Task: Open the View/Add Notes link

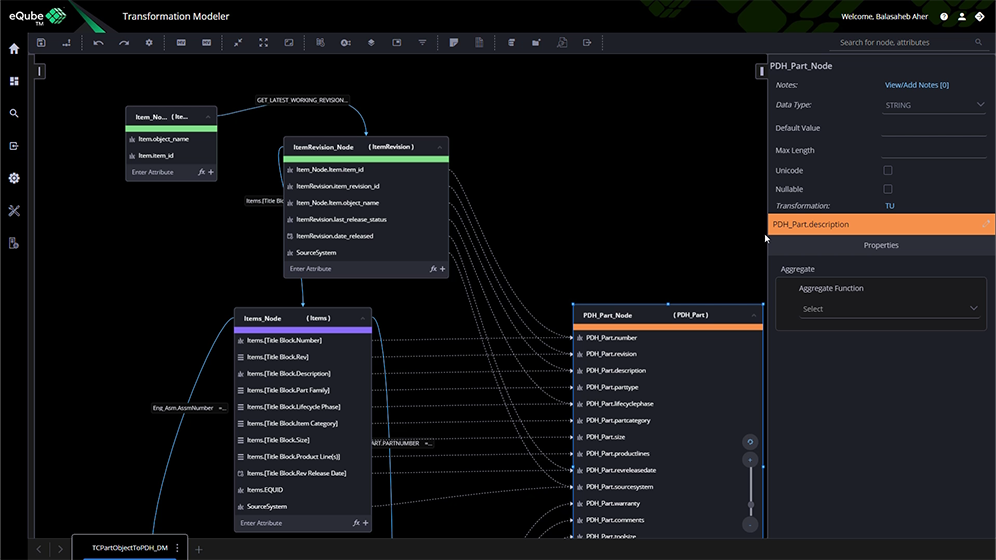Action: coord(916,85)
